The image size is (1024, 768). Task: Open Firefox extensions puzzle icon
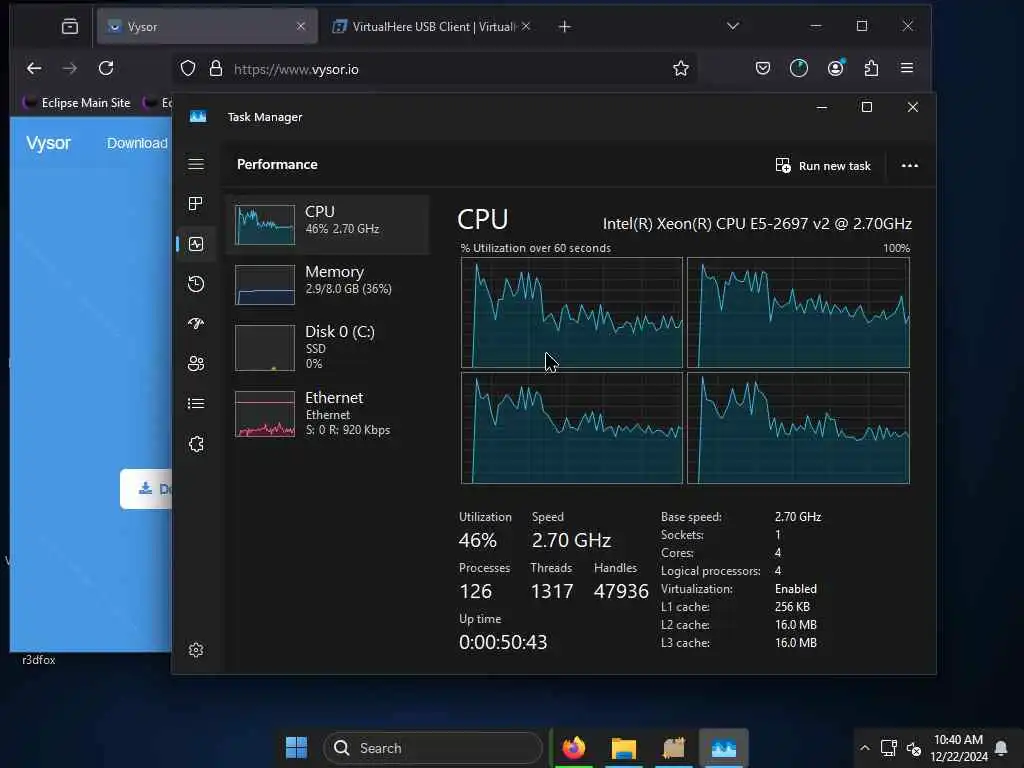click(871, 68)
